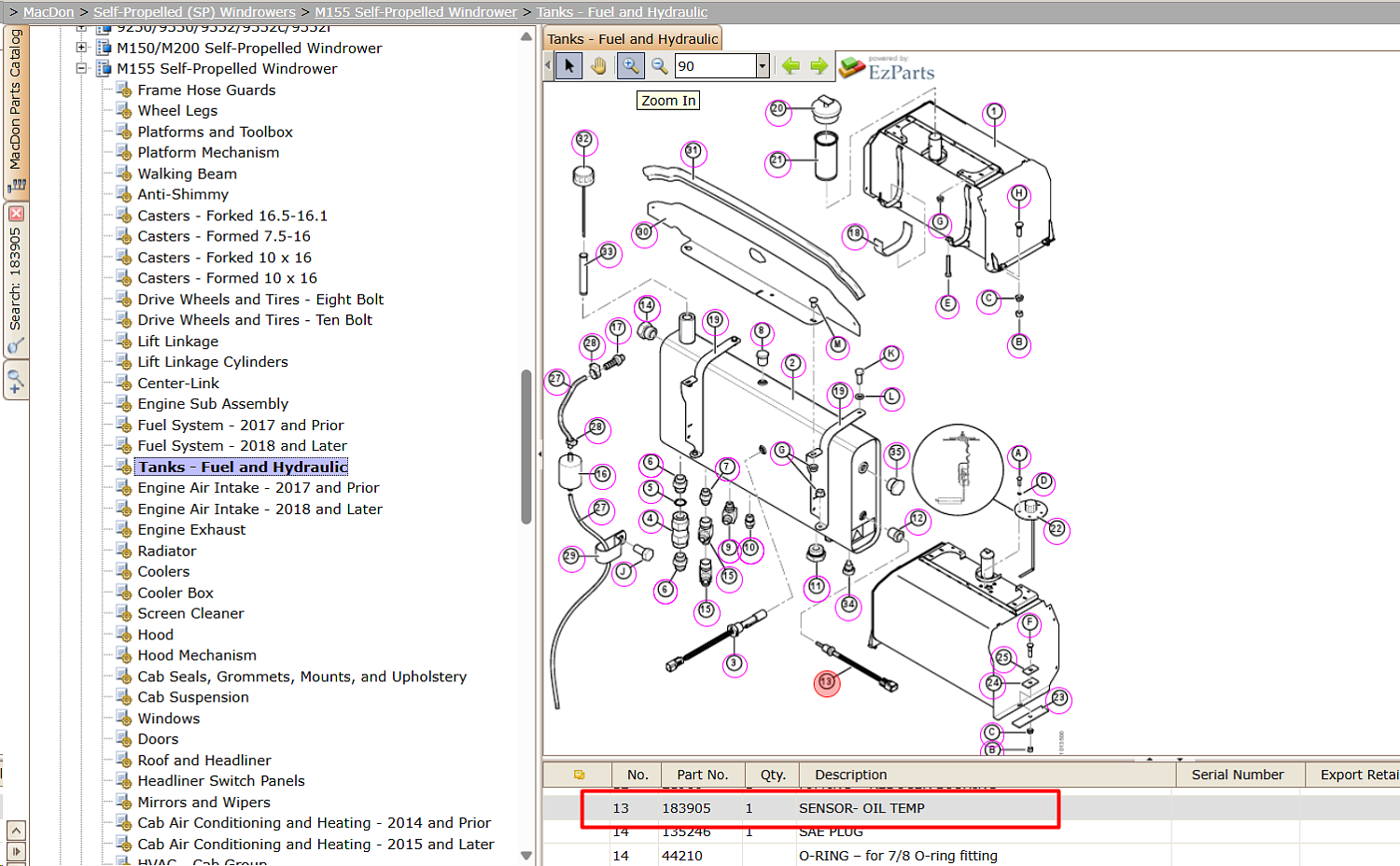Expand the M150/M200 Self-Propelled Windrower node

point(82,48)
